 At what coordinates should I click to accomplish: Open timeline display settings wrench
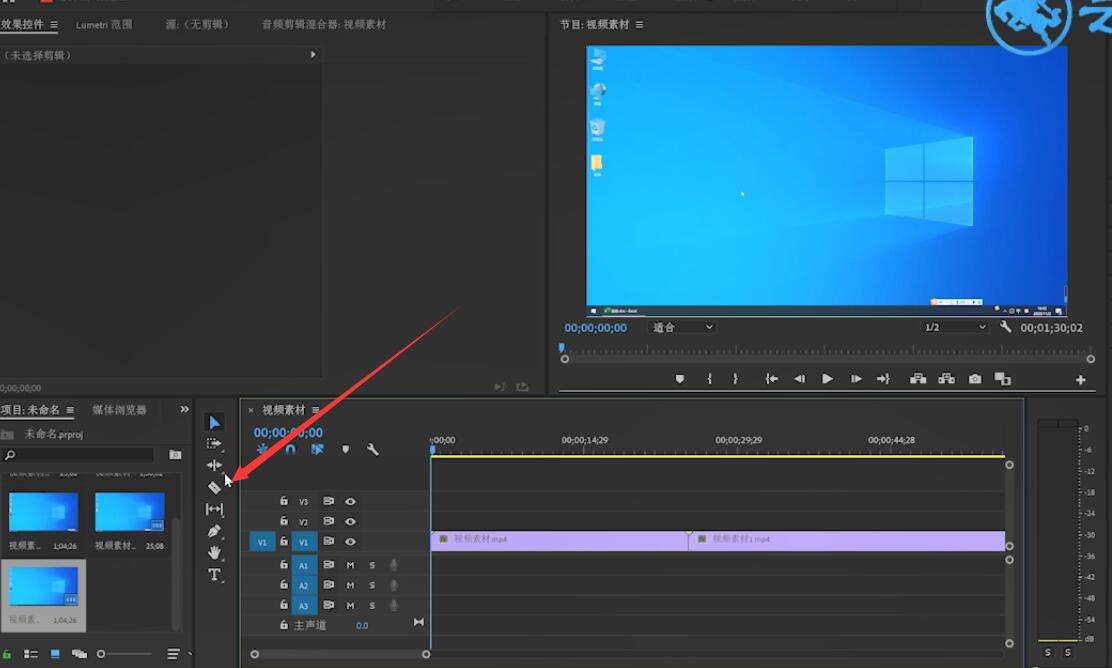point(372,450)
